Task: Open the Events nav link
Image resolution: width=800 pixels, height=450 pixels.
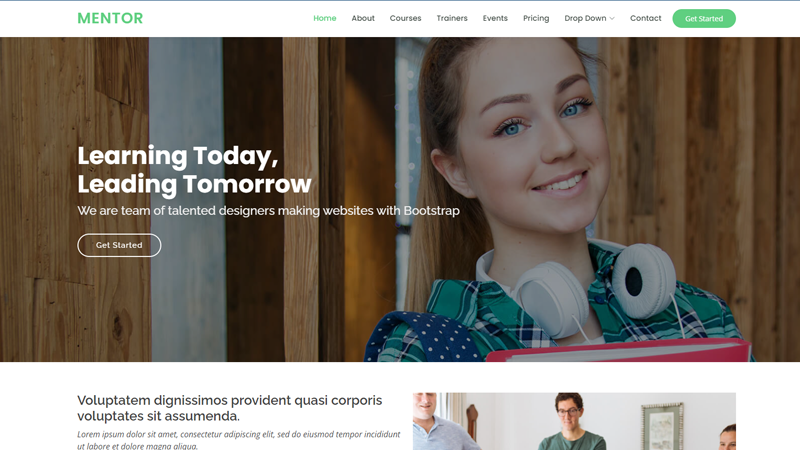Action: tap(495, 18)
